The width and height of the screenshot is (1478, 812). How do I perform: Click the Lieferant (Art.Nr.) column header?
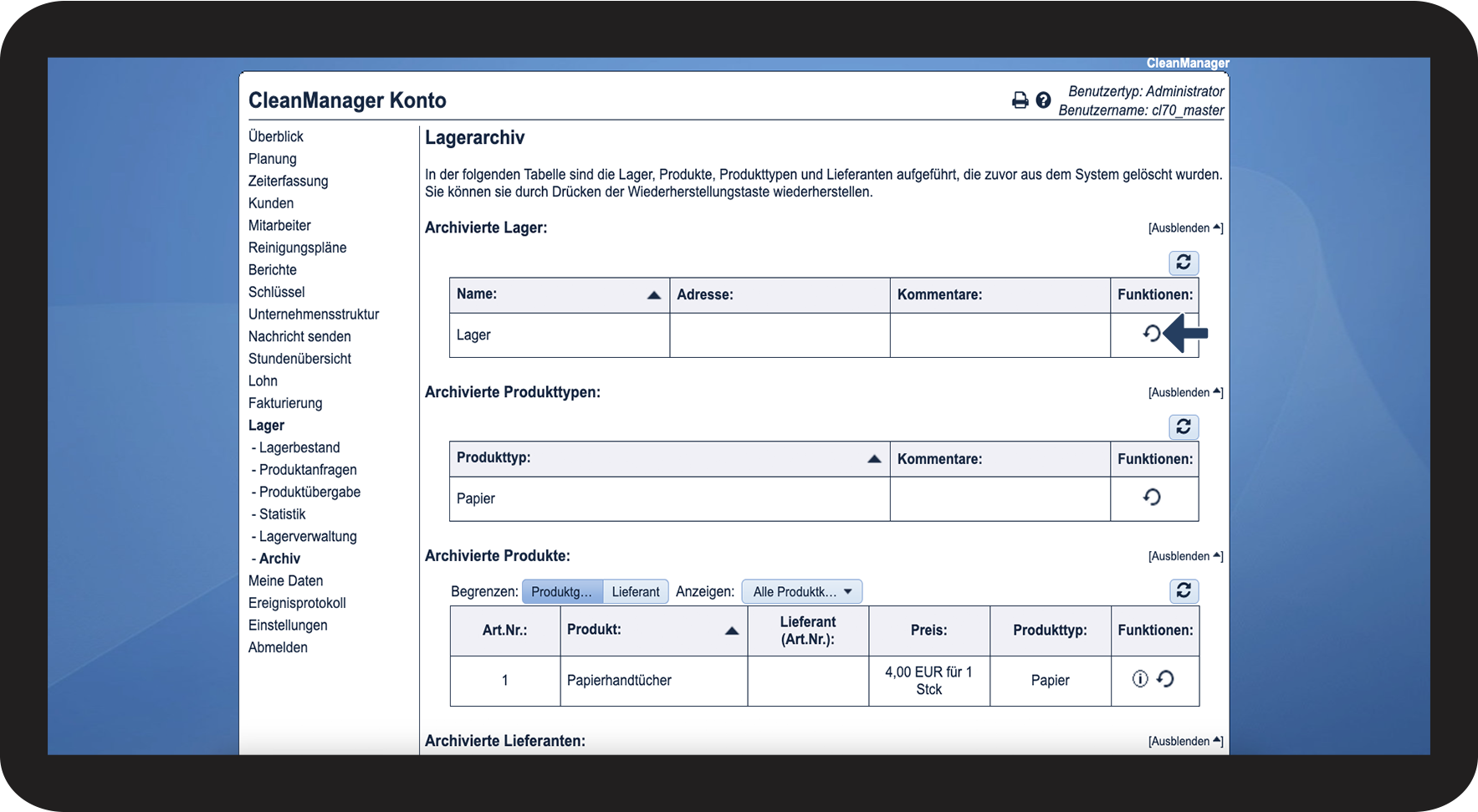[808, 631]
